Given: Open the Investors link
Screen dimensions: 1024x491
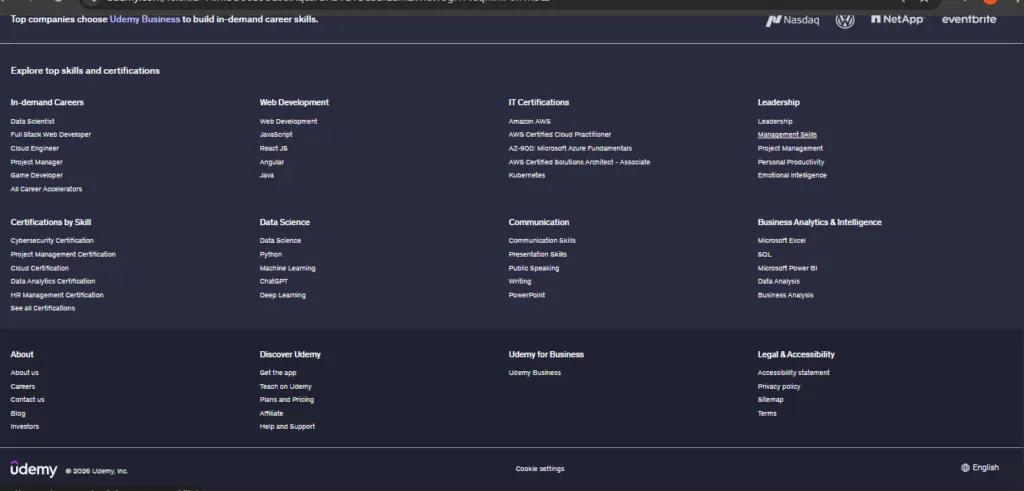Looking at the screenshot, I should click(x=25, y=426).
